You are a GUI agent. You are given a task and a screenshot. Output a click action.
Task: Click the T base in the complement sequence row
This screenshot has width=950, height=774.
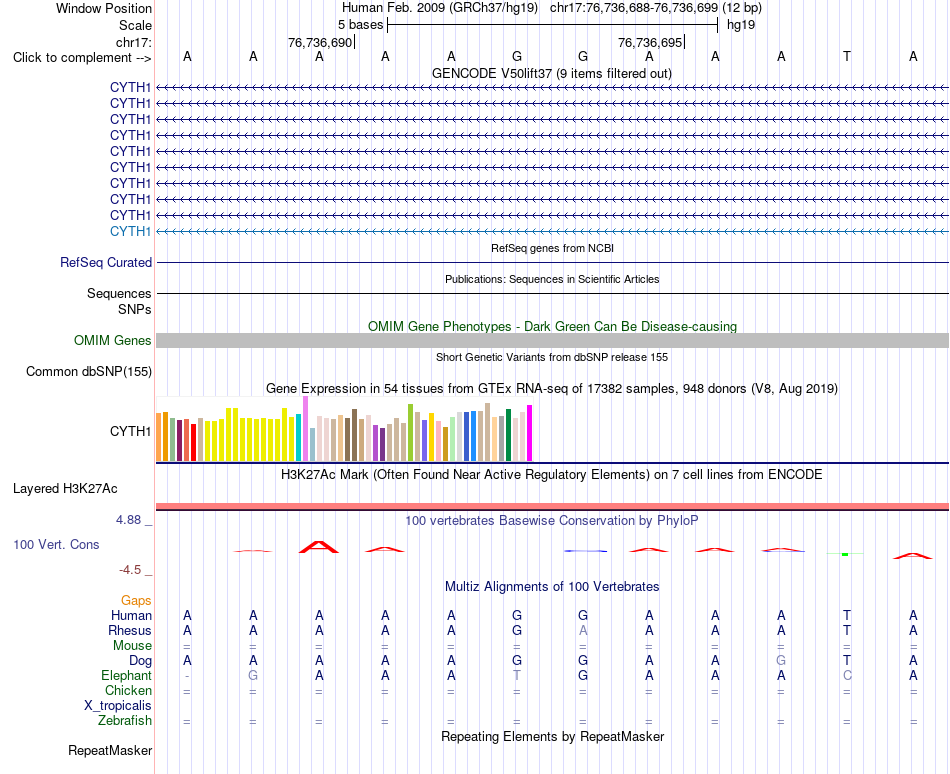847,57
